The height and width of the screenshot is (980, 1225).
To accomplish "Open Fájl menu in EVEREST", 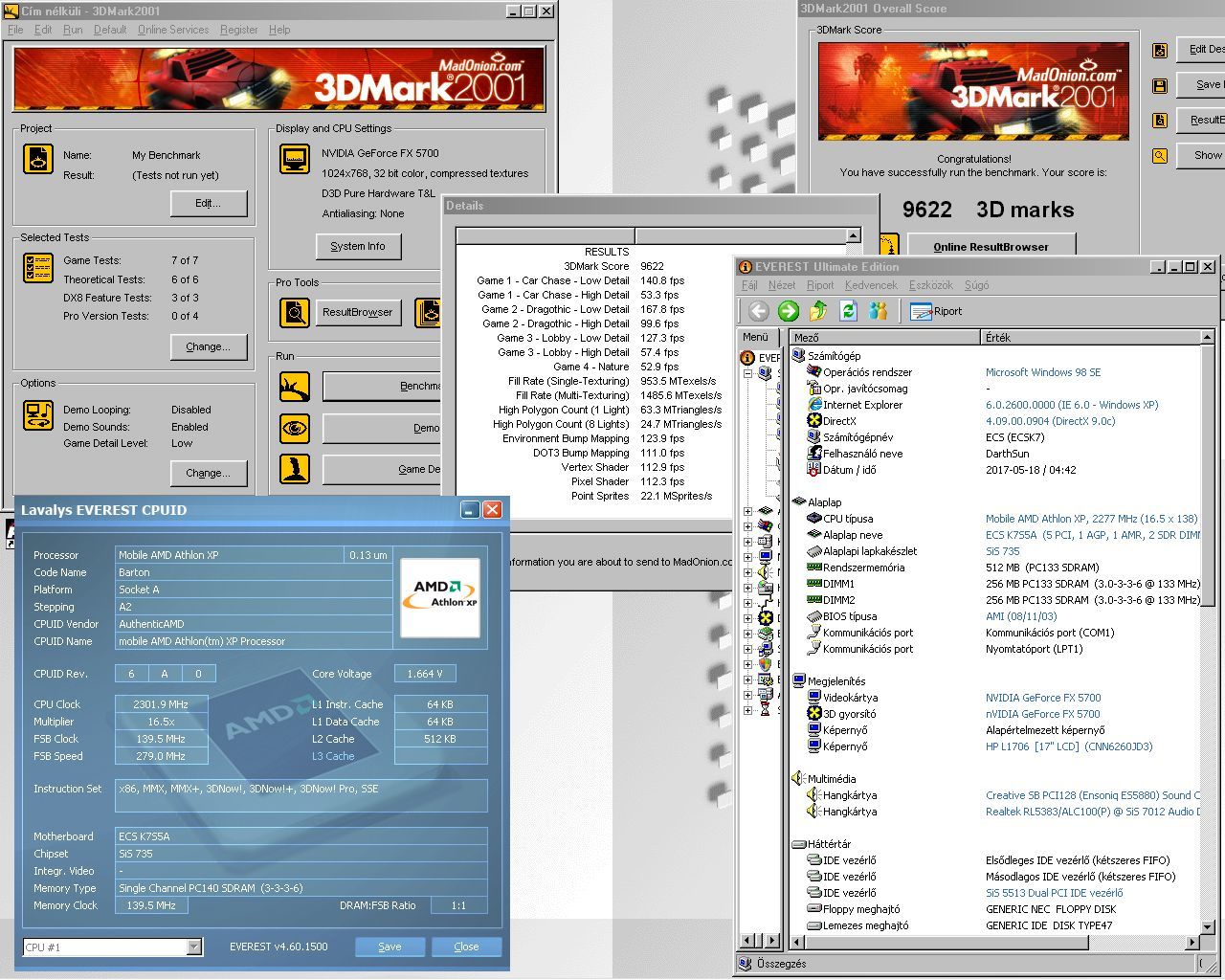I will (x=749, y=285).
